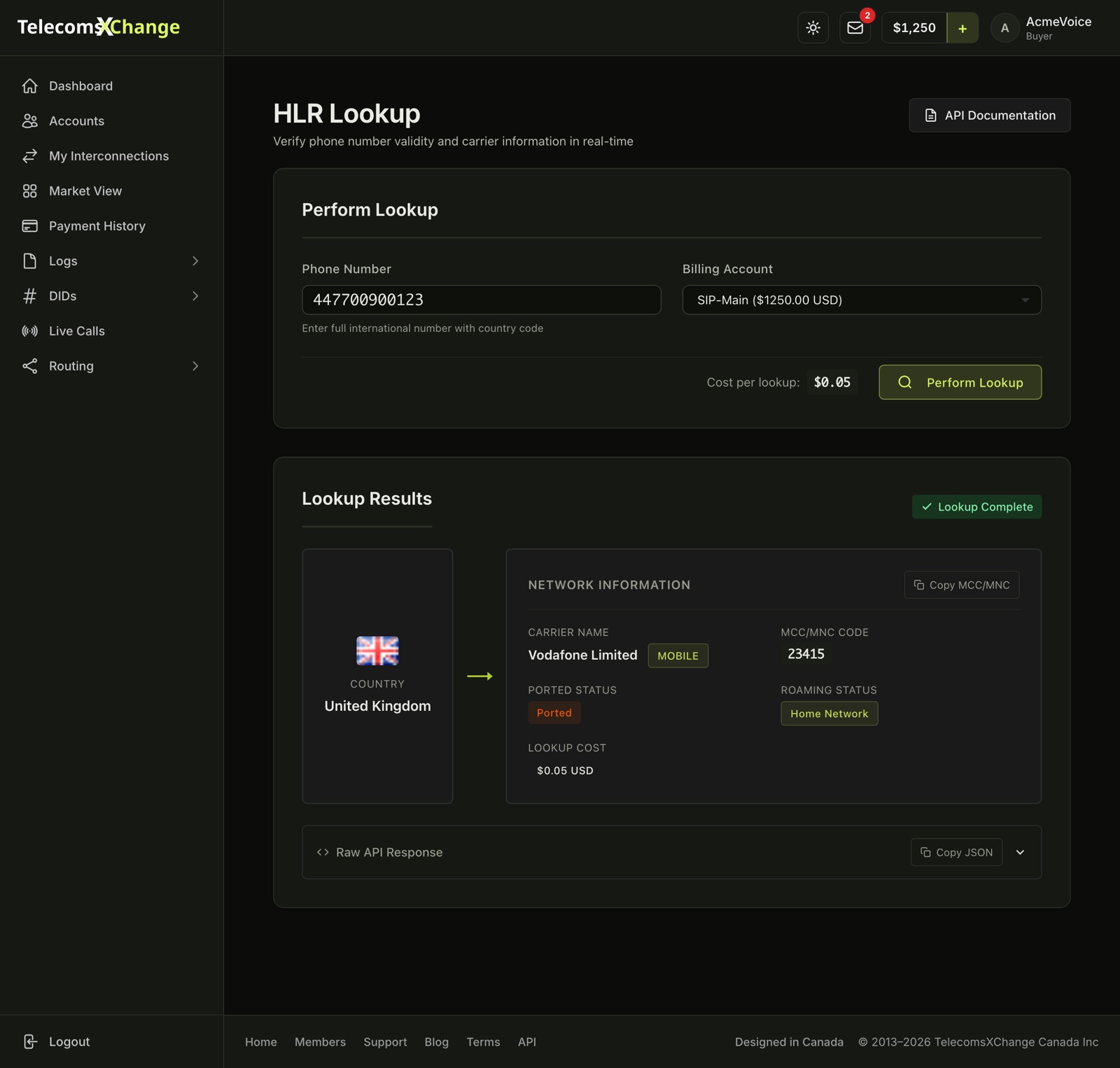Click the Routing share icon
This screenshot has width=1120, height=1068.
pyautogui.click(x=29, y=366)
